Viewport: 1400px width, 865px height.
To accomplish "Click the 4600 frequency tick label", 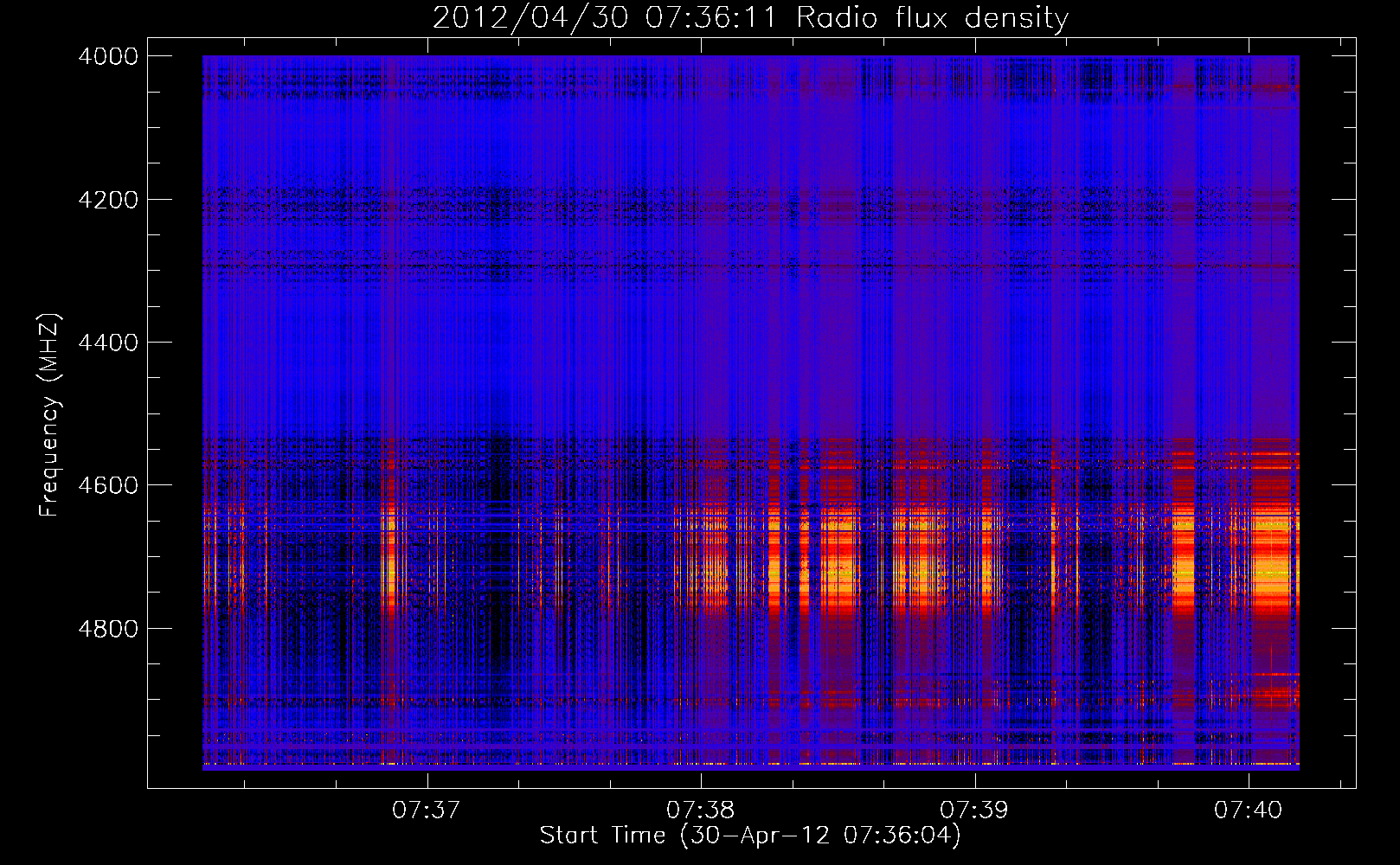I will 108,485.
